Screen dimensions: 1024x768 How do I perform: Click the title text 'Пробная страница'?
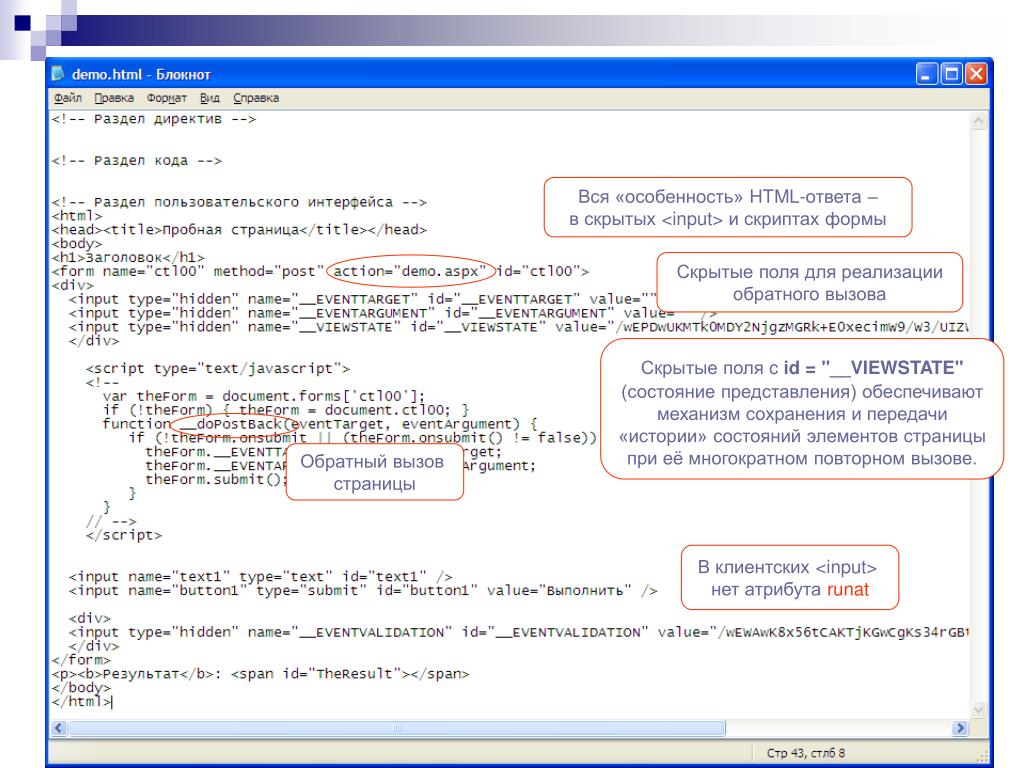(x=231, y=230)
